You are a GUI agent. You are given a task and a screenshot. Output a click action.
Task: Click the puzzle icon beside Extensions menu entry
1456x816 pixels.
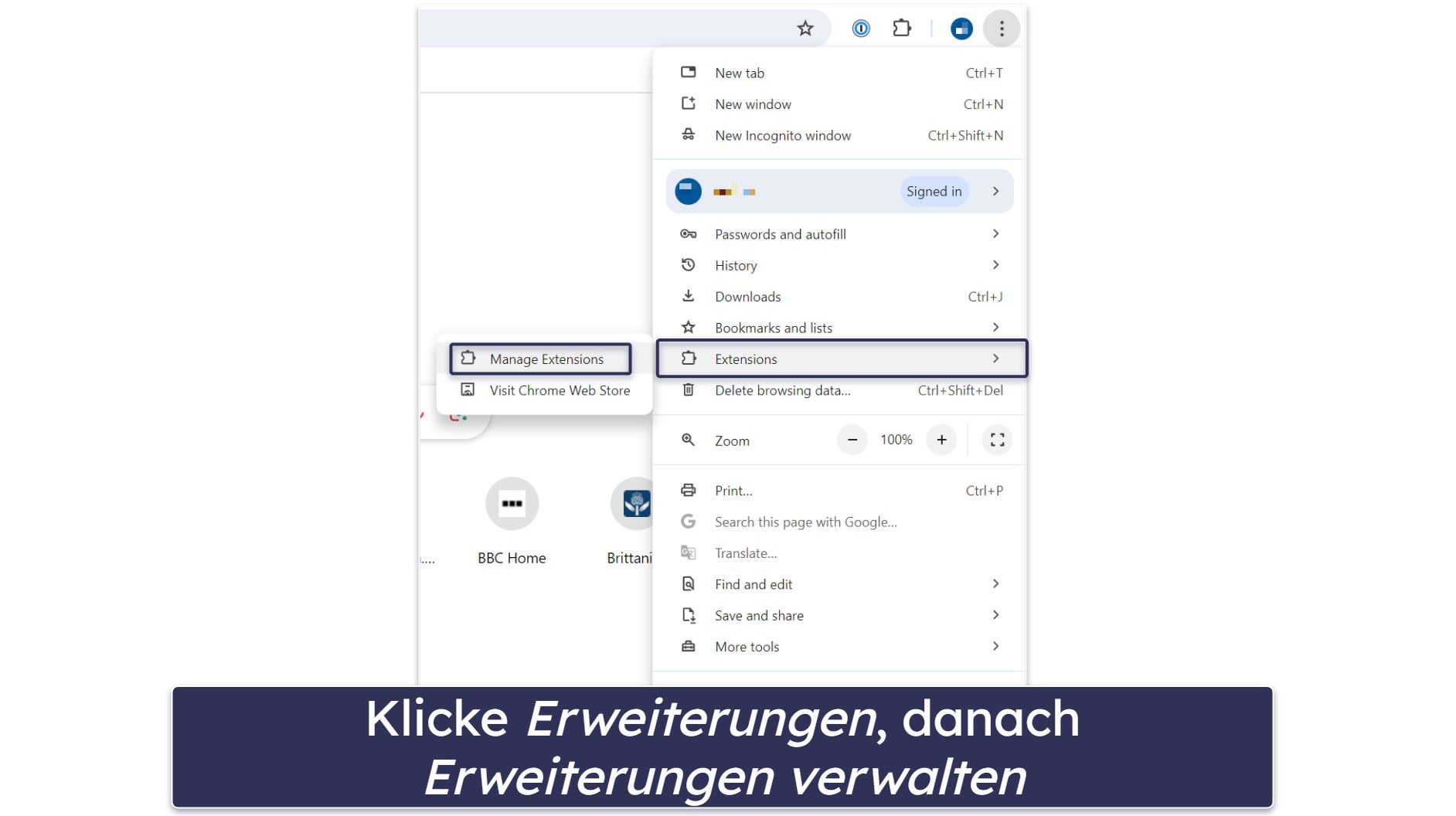click(688, 359)
